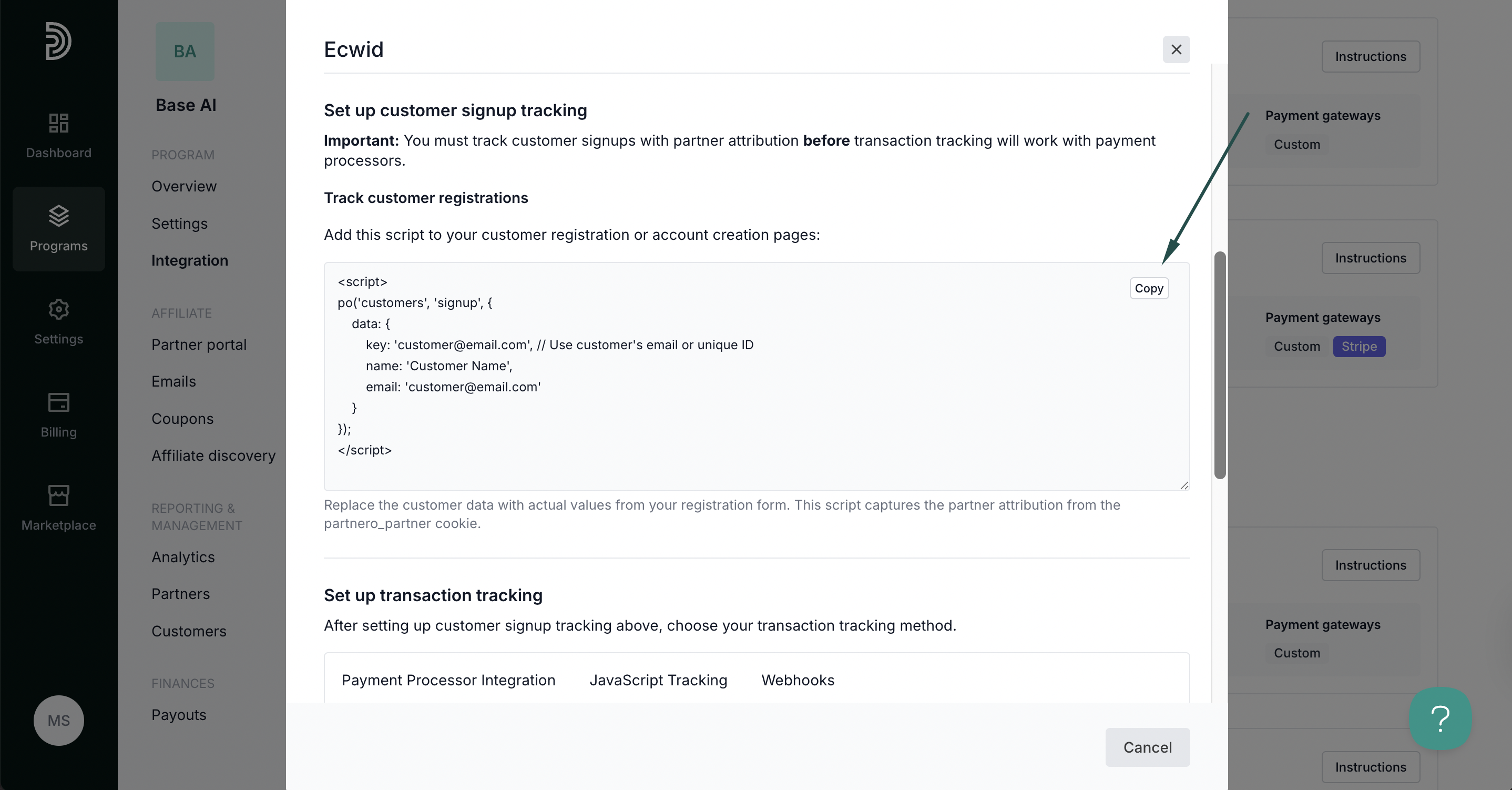Switch to the Webhooks tab
Viewport: 1512px width, 790px height.
click(798, 680)
